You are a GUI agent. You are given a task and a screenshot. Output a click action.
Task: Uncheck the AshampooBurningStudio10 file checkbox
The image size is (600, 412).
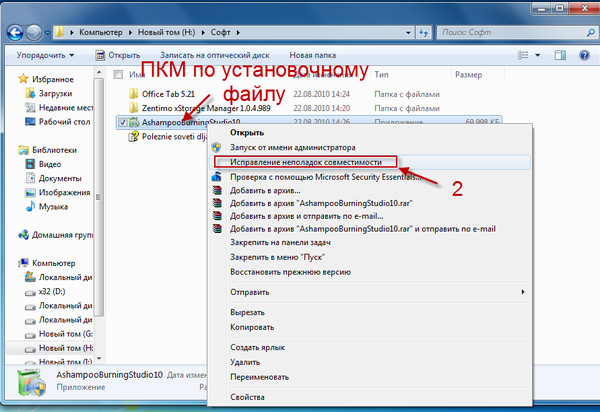[122, 122]
